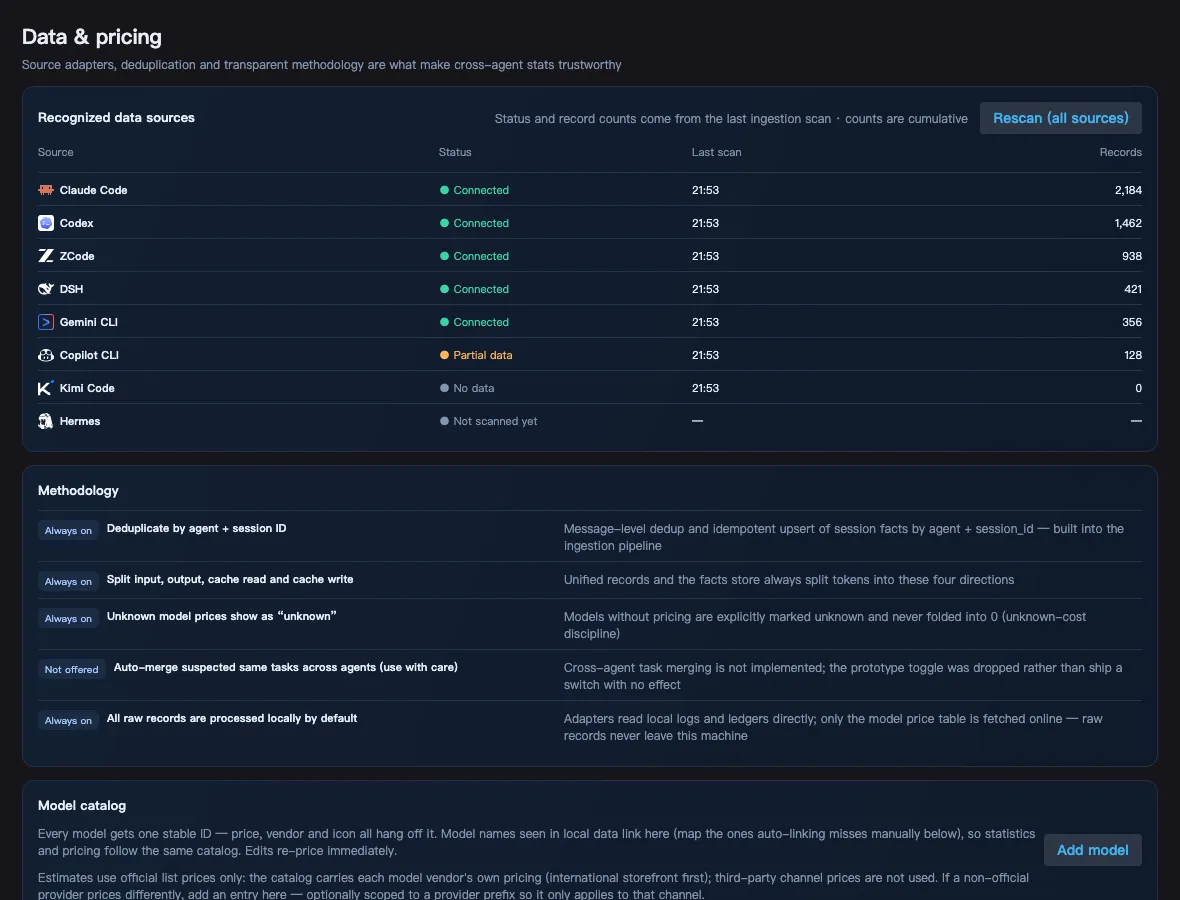The width and height of the screenshot is (1180, 900).
Task: Click Connected status in Claude Code row
Action: pos(481,190)
